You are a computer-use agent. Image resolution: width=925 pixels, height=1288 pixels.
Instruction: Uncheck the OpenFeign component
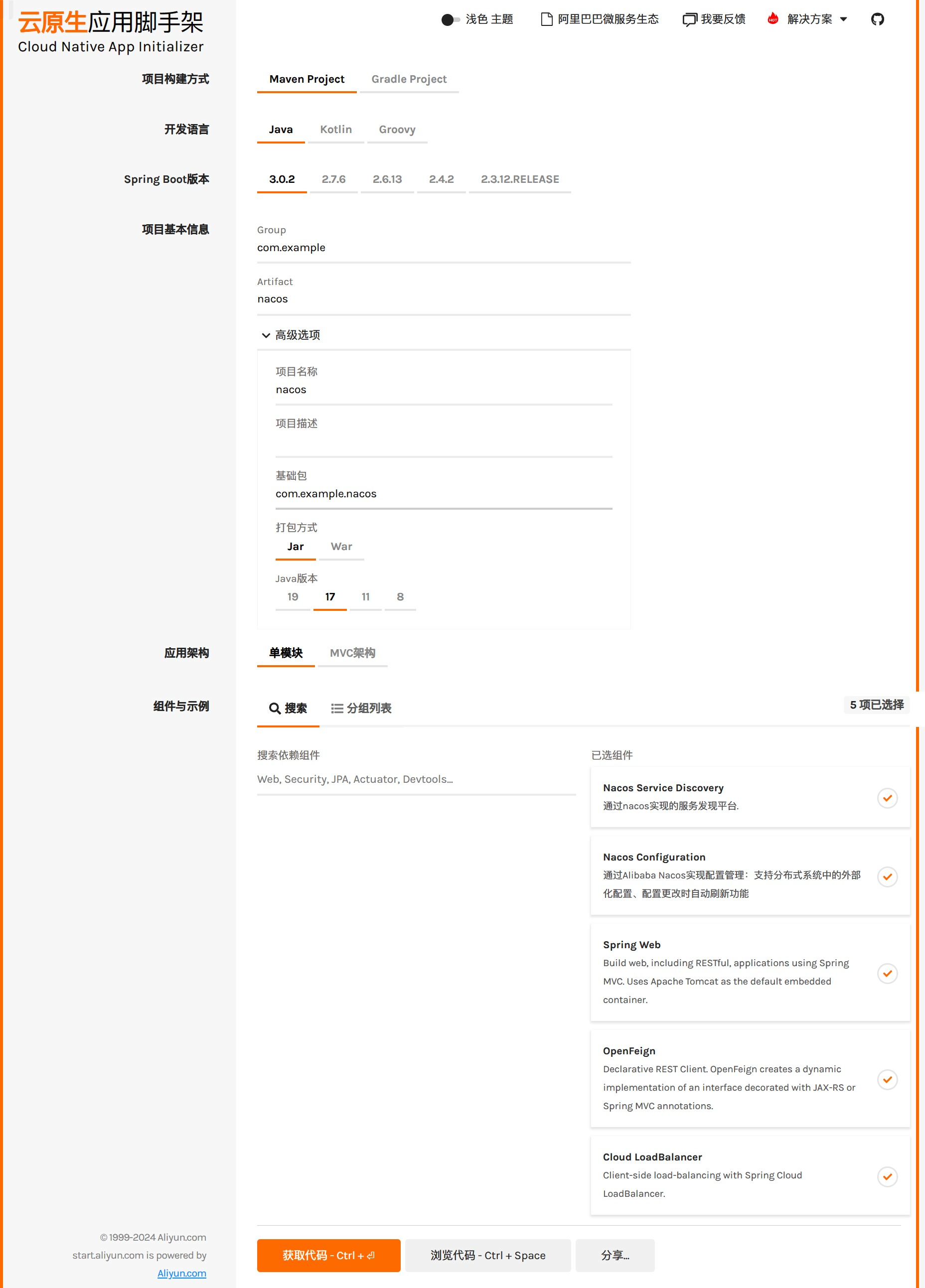(887, 1080)
